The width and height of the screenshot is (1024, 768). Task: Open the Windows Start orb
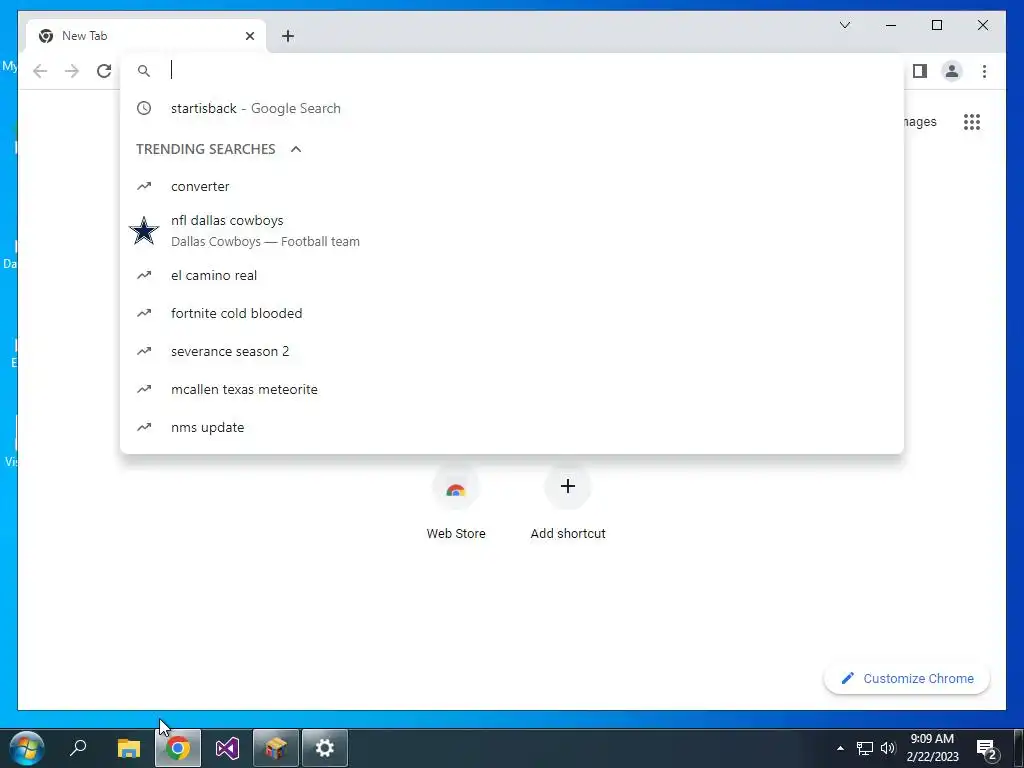click(27, 748)
